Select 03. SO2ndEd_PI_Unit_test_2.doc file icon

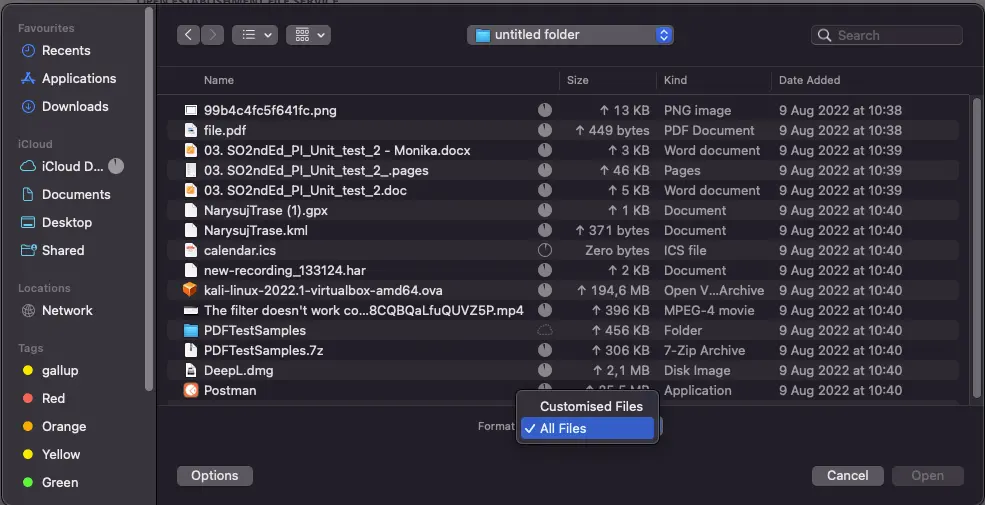[x=190, y=190]
